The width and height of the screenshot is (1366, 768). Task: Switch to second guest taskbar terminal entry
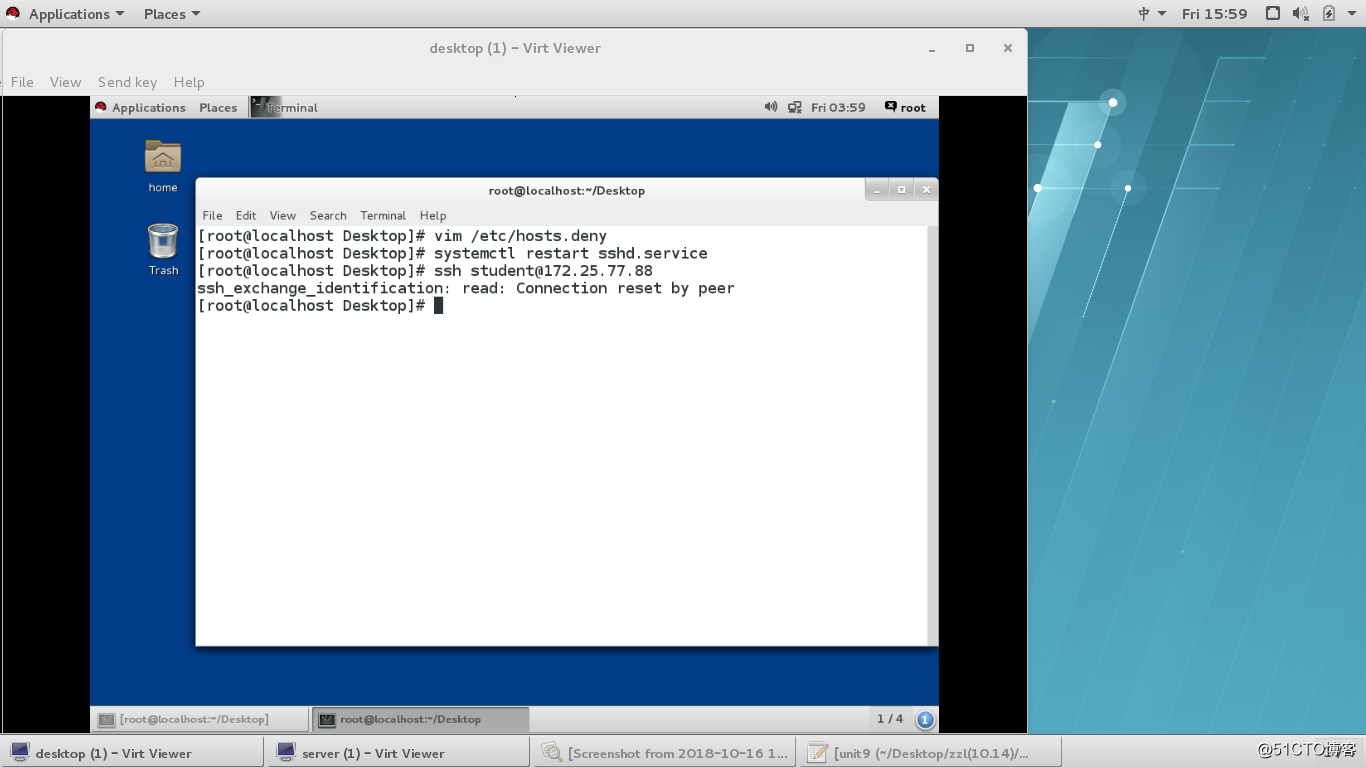[x=421, y=719]
